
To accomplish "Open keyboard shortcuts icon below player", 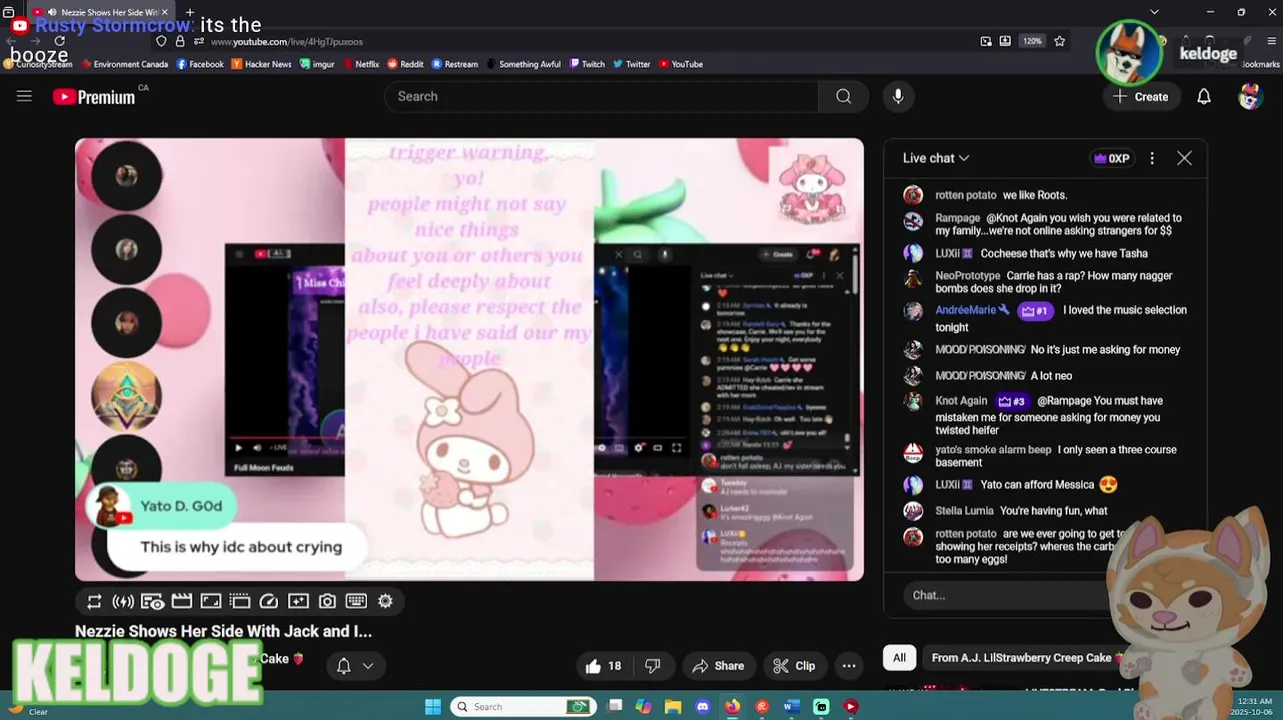I will pyautogui.click(x=356, y=601).
